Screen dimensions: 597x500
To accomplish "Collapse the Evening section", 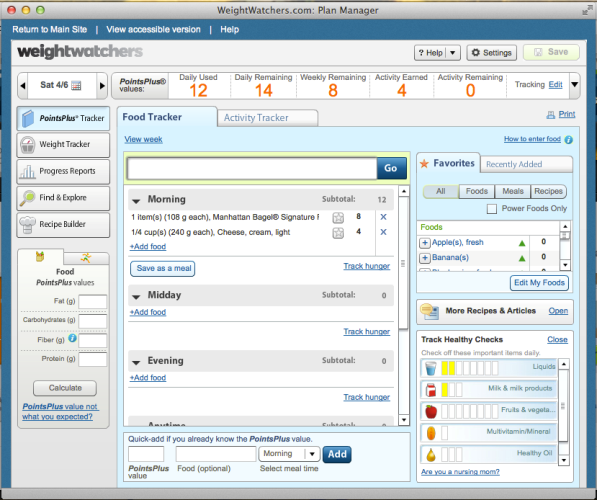I will tap(136, 362).
